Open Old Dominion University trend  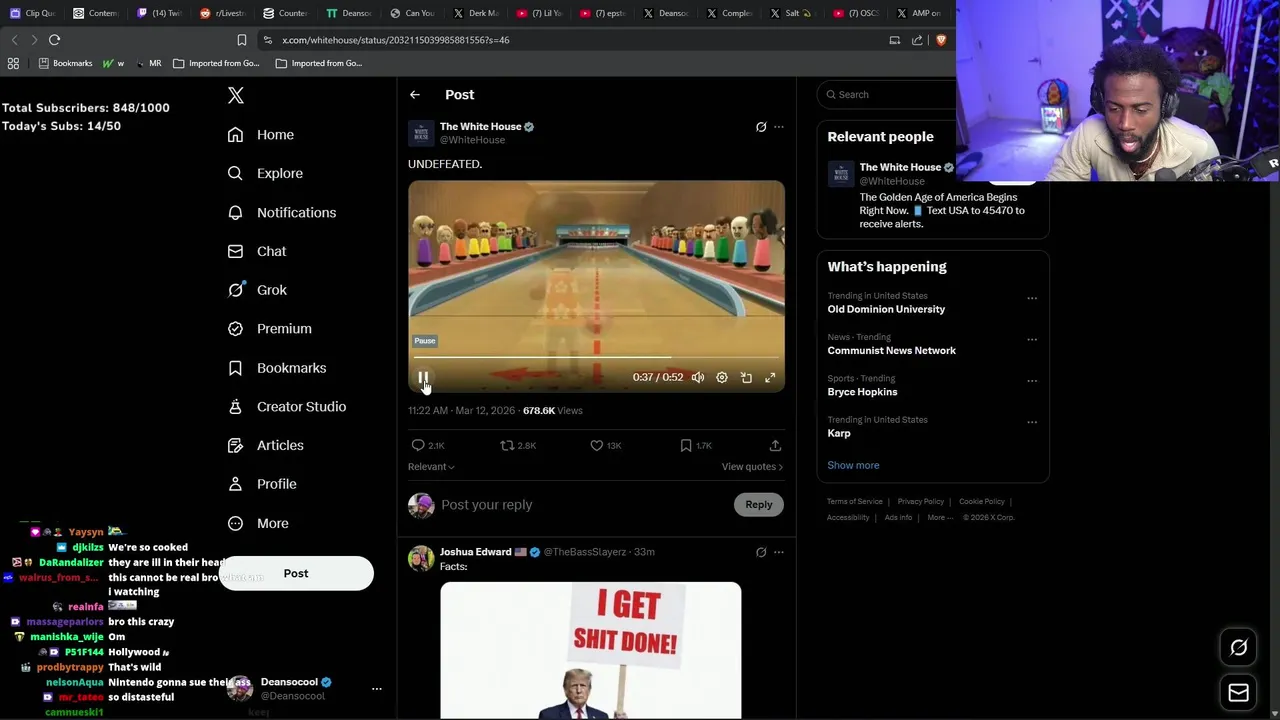tap(886, 310)
